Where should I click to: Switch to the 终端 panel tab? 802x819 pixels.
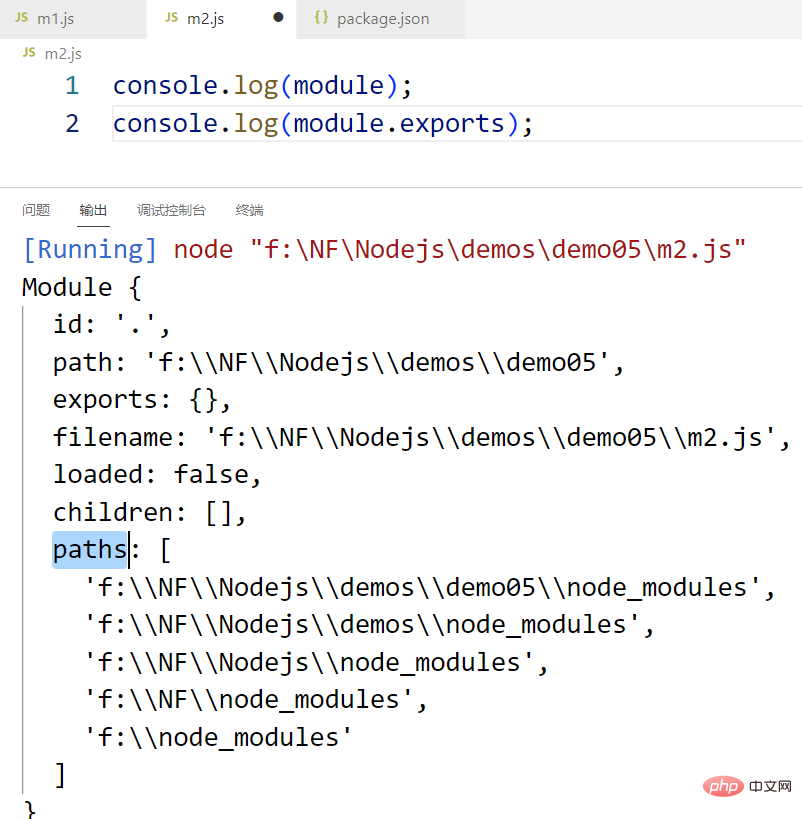249,210
